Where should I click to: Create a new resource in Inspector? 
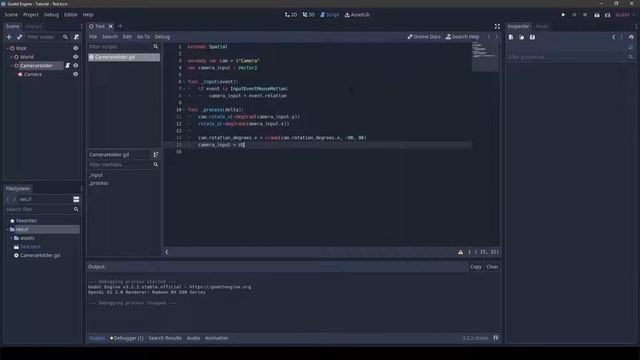pos(511,37)
